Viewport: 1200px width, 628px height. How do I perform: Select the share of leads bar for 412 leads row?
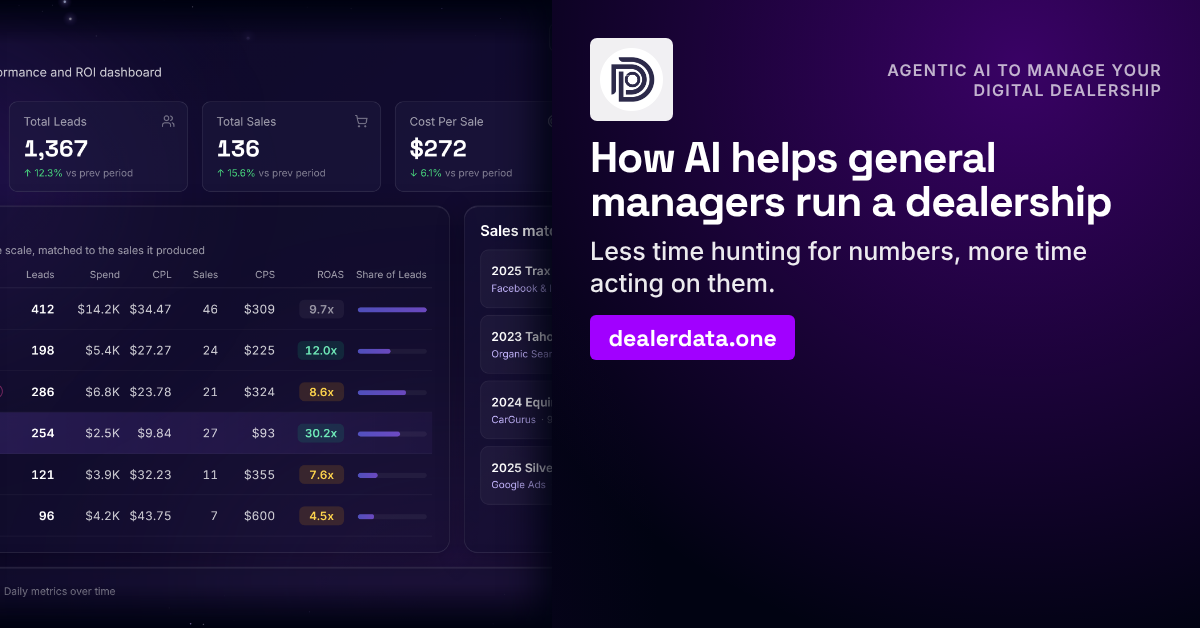pos(392,310)
